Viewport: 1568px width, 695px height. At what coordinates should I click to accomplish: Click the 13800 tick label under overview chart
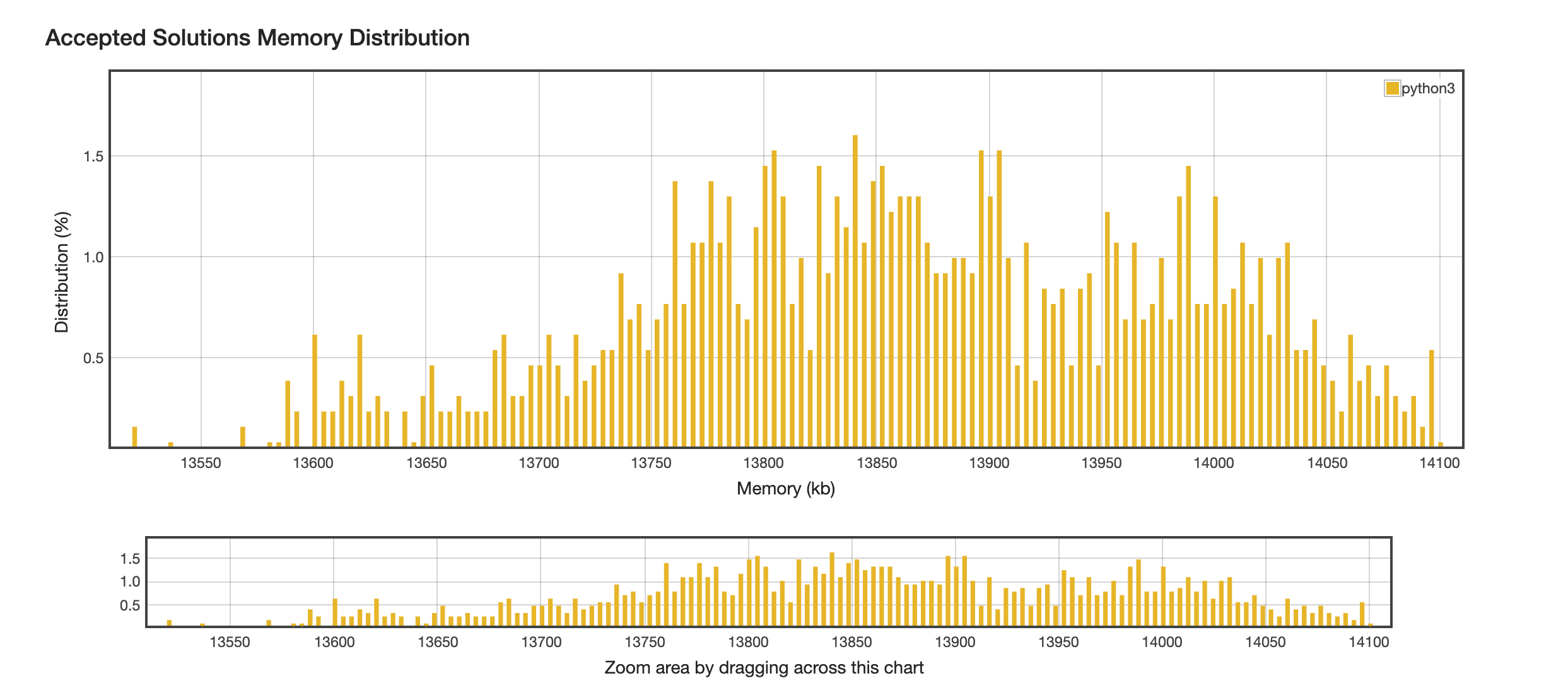click(x=748, y=643)
